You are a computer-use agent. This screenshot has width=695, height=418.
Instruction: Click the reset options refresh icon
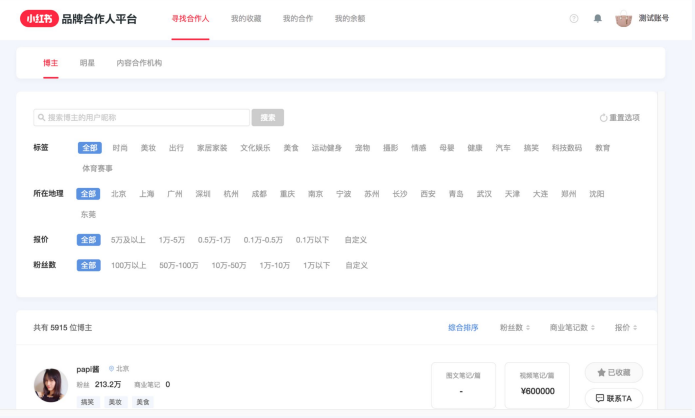click(x=603, y=118)
